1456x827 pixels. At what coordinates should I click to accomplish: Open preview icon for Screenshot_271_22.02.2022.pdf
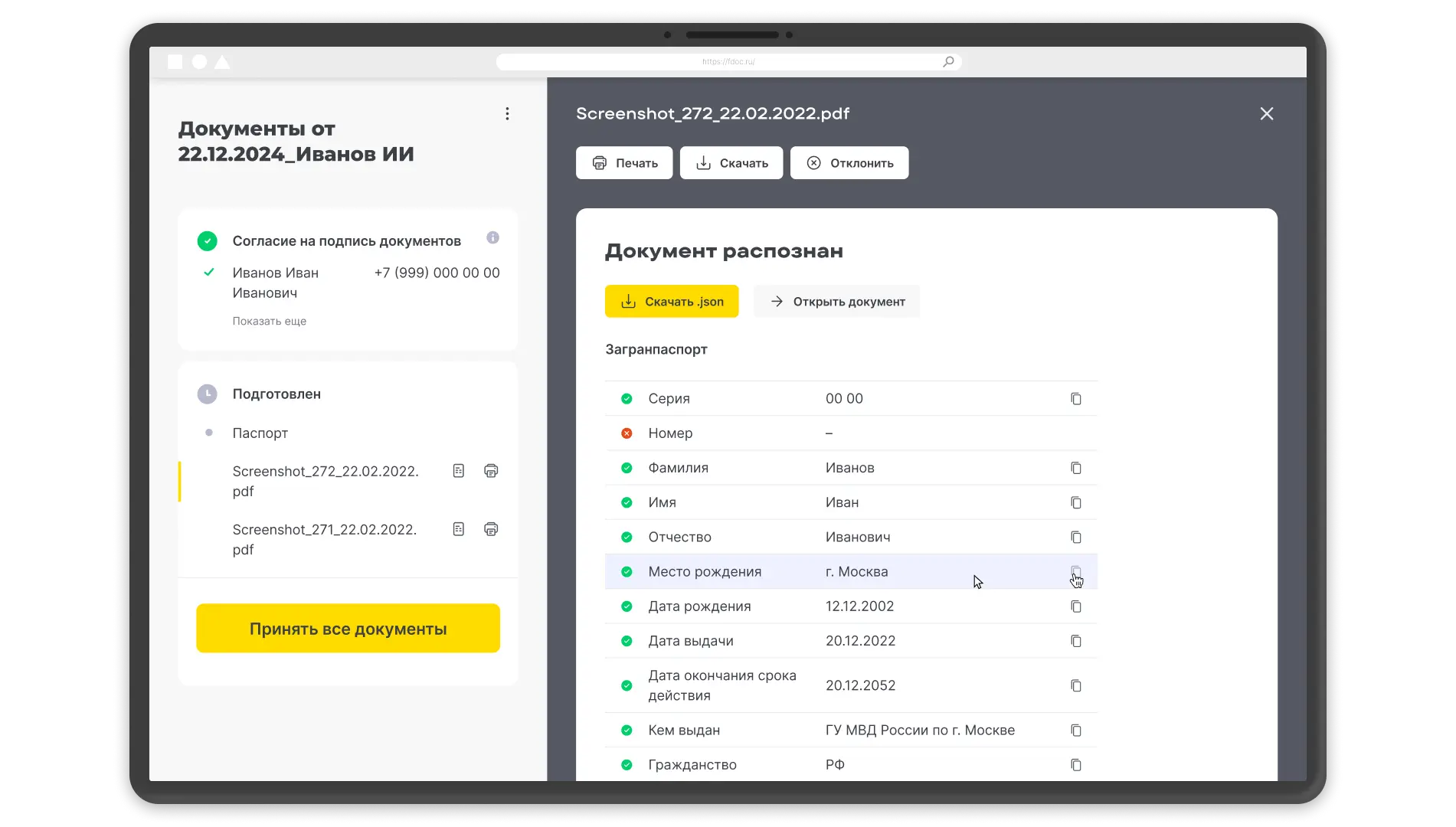click(x=459, y=528)
